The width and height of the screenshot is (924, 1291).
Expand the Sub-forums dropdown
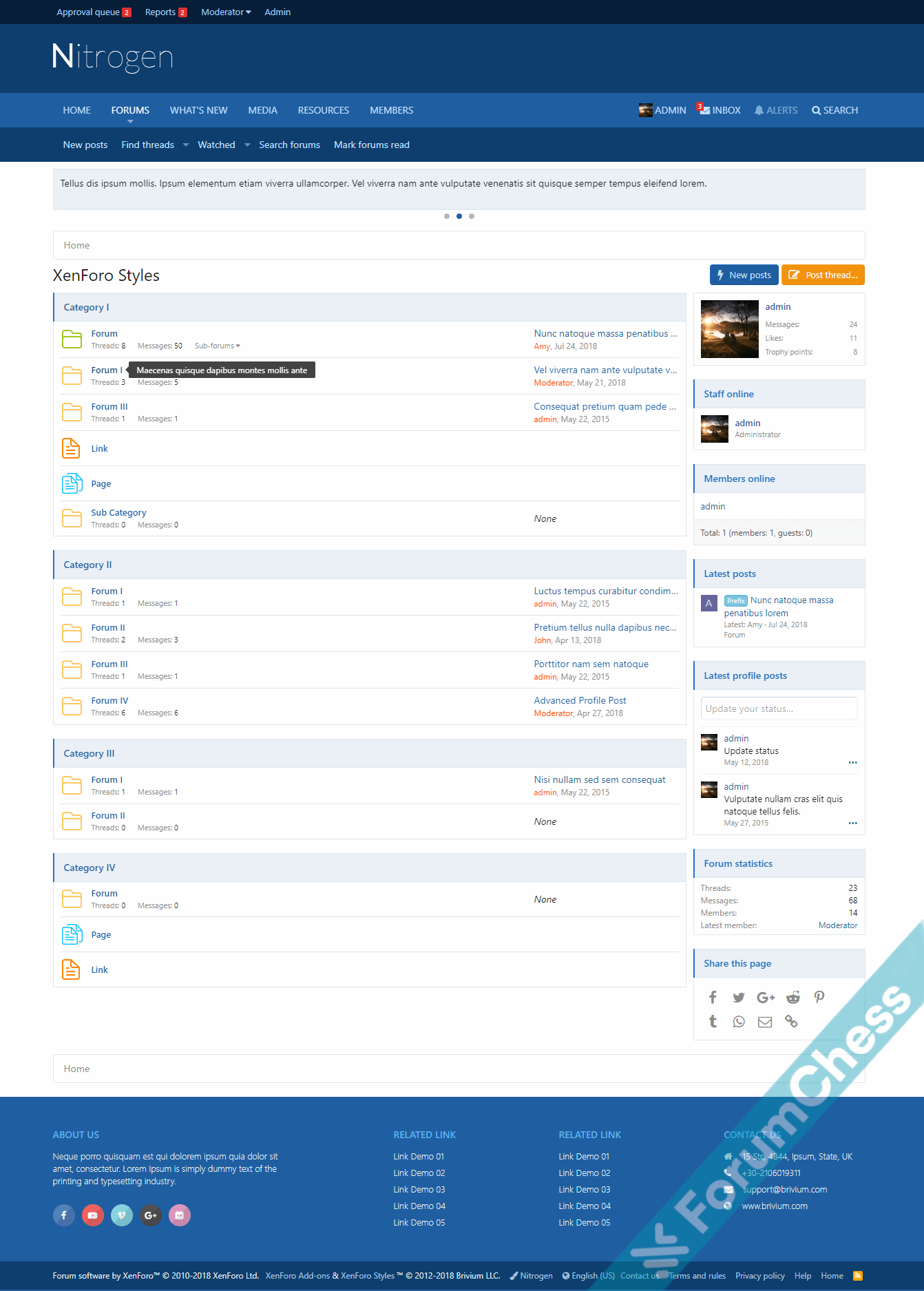coord(217,346)
